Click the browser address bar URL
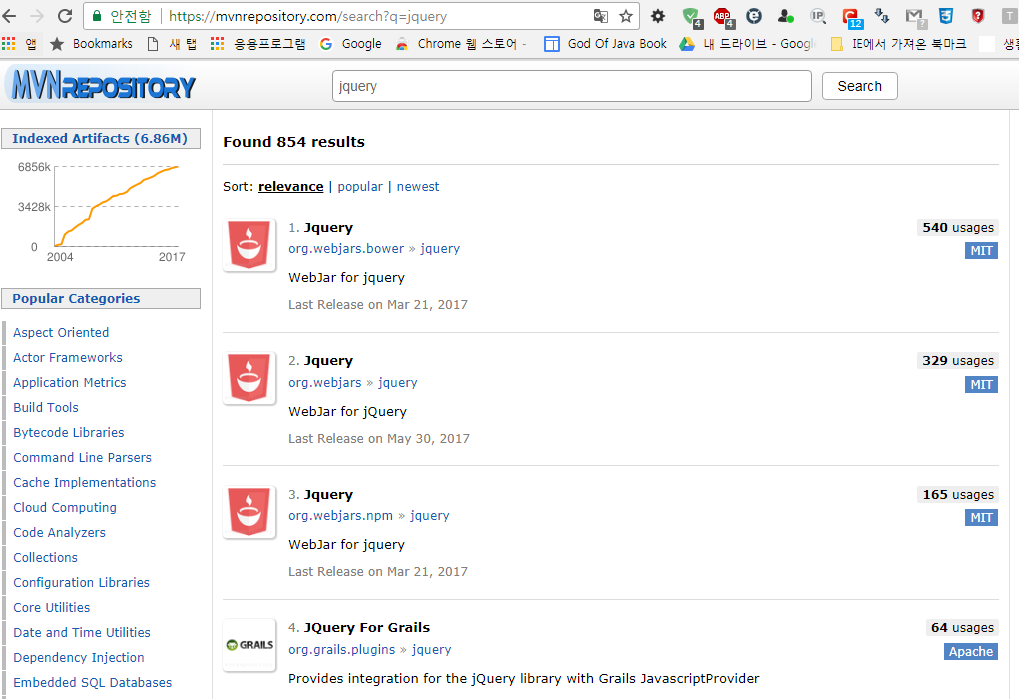This screenshot has width=1019, height=699. pos(308,16)
